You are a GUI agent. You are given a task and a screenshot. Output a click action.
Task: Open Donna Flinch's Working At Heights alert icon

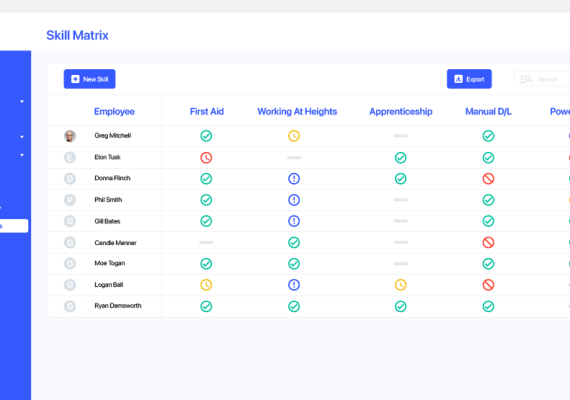294,179
